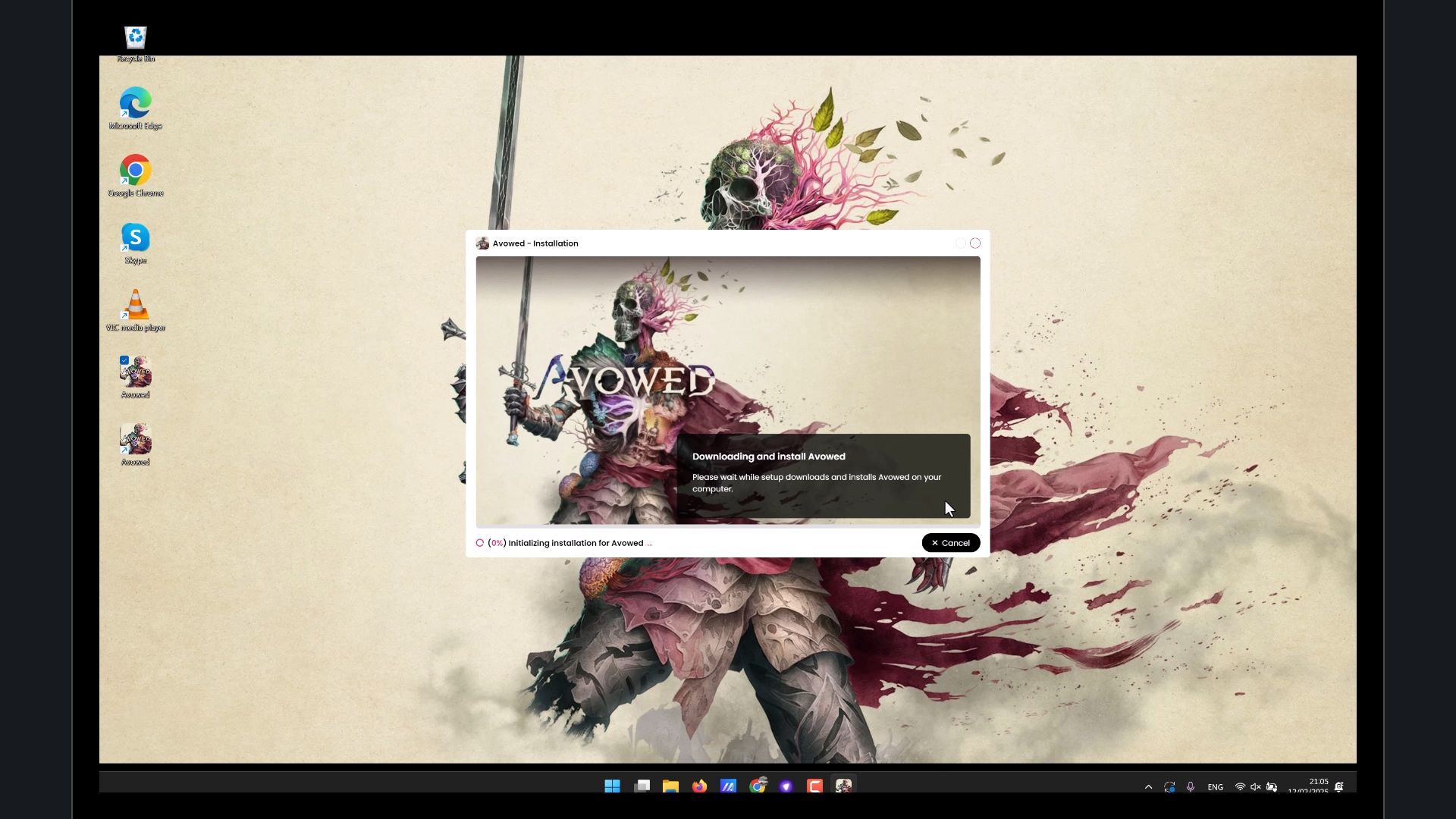Open the ENG language switcher
Image resolution: width=1456 pixels, height=819 pixels.
coord(1215,787)
